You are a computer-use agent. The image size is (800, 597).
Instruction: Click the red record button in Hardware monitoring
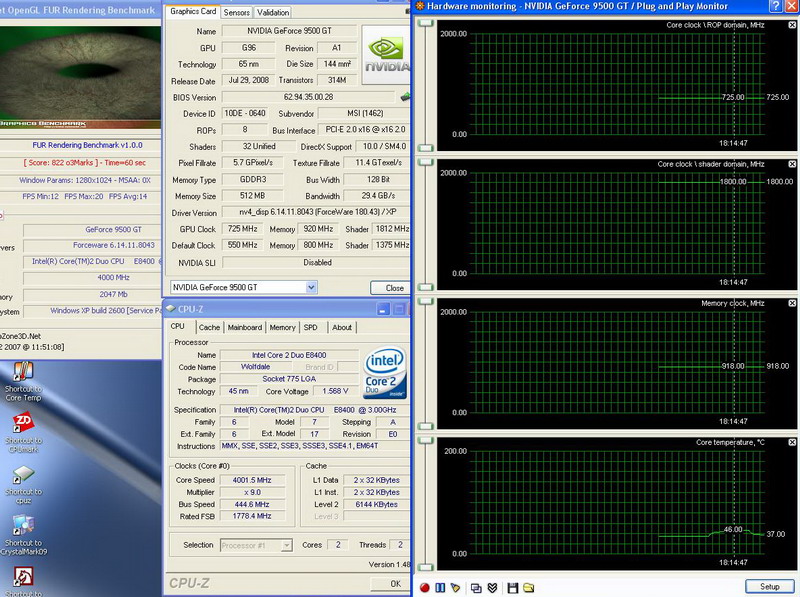coord(424,588)
